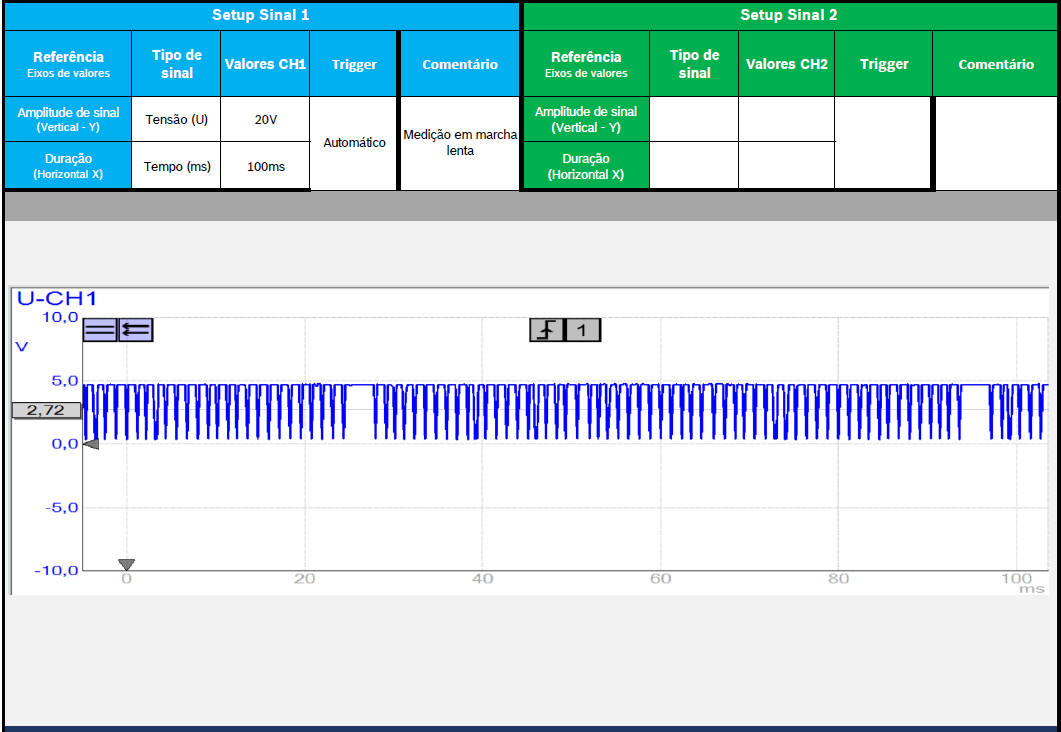Click the Automático trigger cell
The image size is (1061, 732).
coord(354,143)
